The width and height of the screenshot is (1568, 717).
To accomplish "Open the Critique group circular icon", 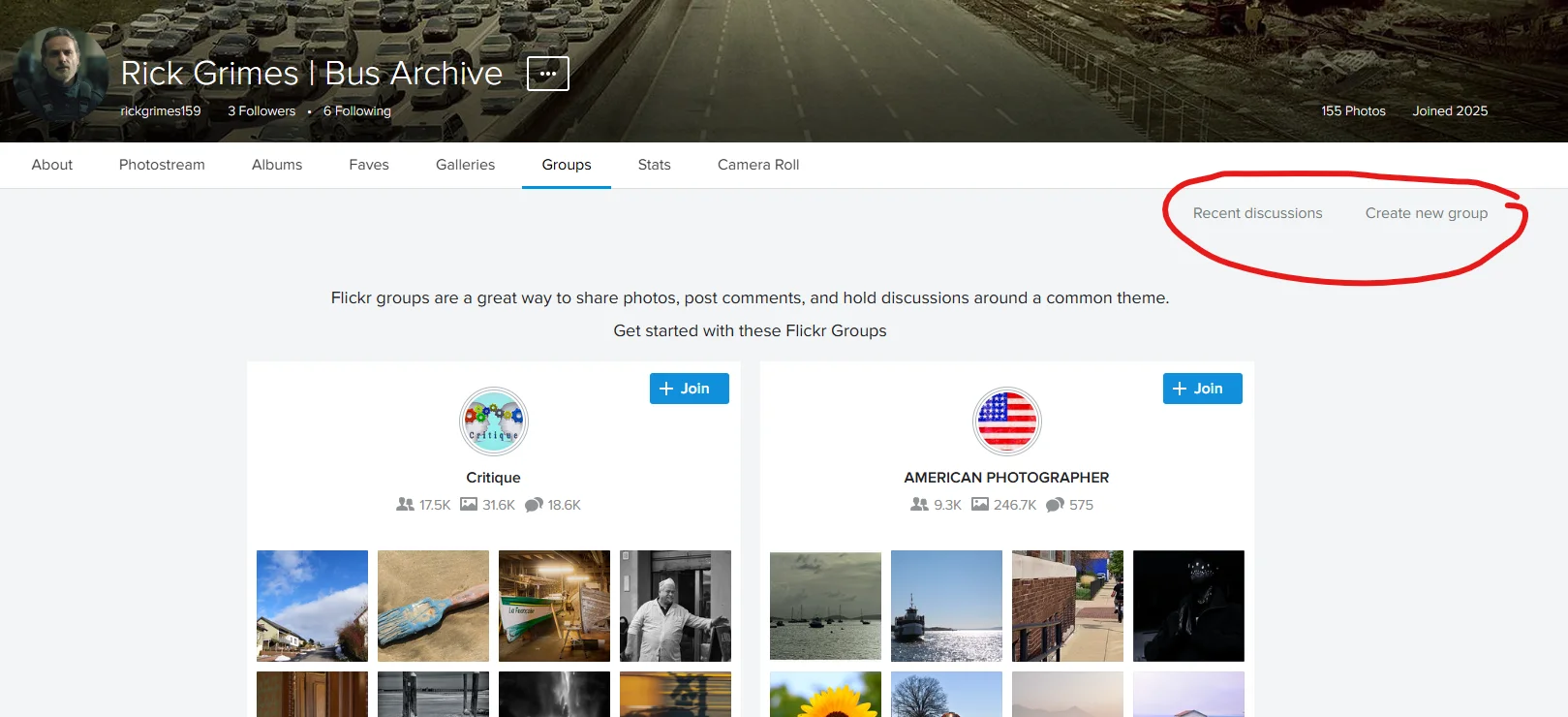I will tap(493, 421).
